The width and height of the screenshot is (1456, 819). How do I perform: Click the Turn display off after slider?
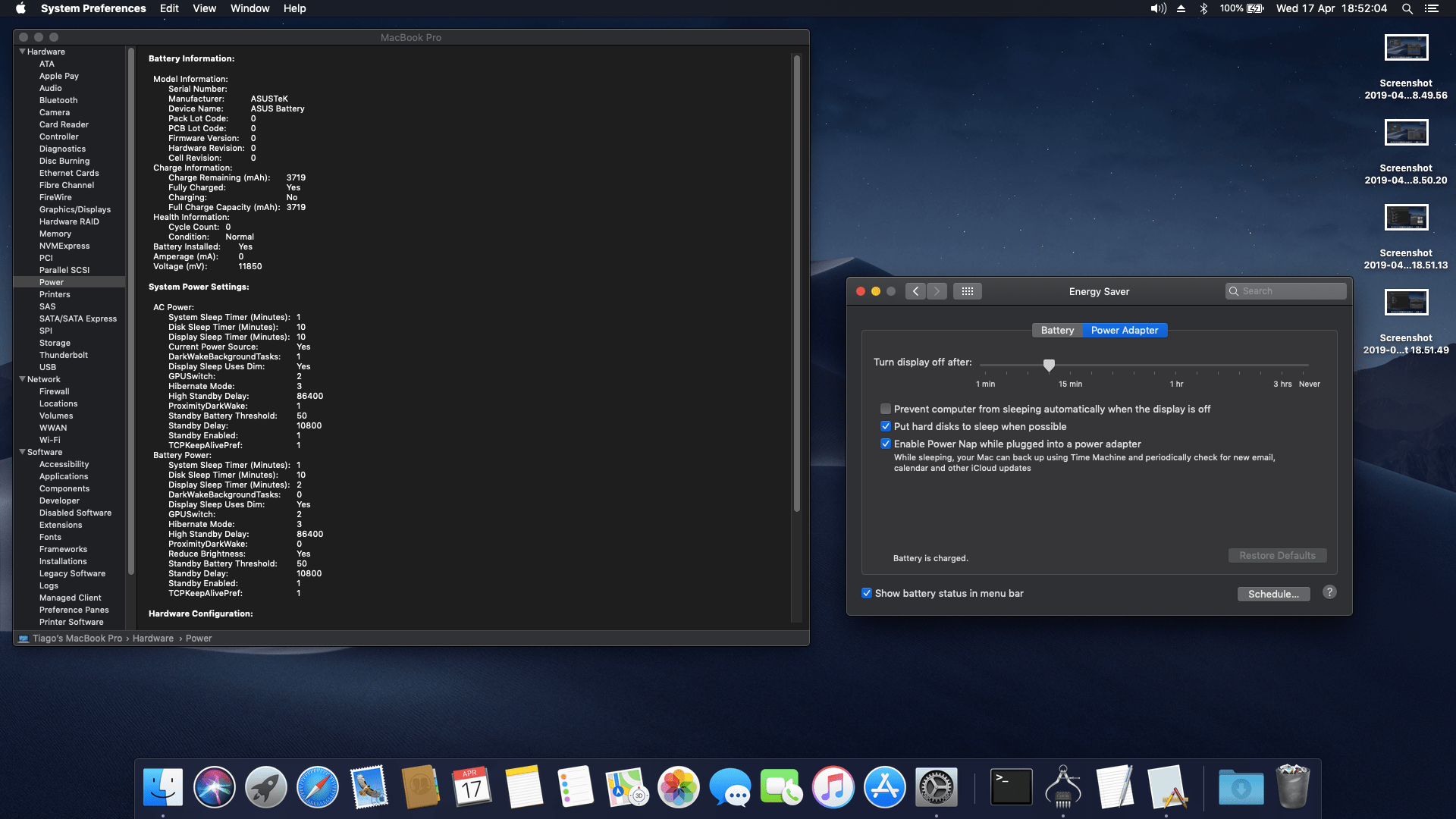(1049, 366)
